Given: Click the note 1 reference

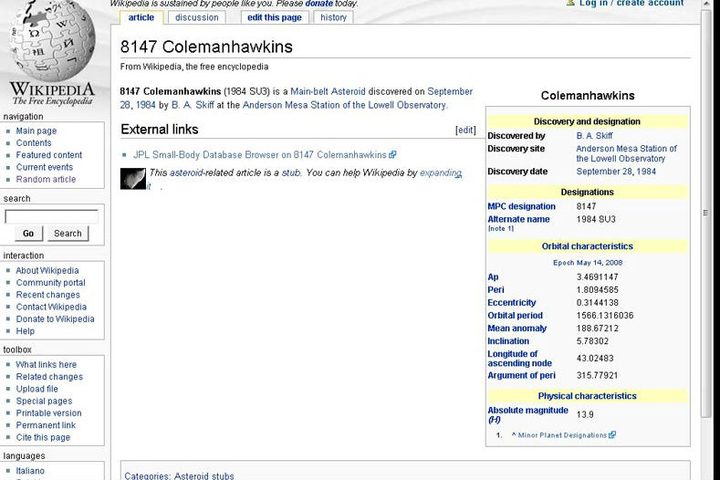Looking at the screenshot, I should (501, 229).
